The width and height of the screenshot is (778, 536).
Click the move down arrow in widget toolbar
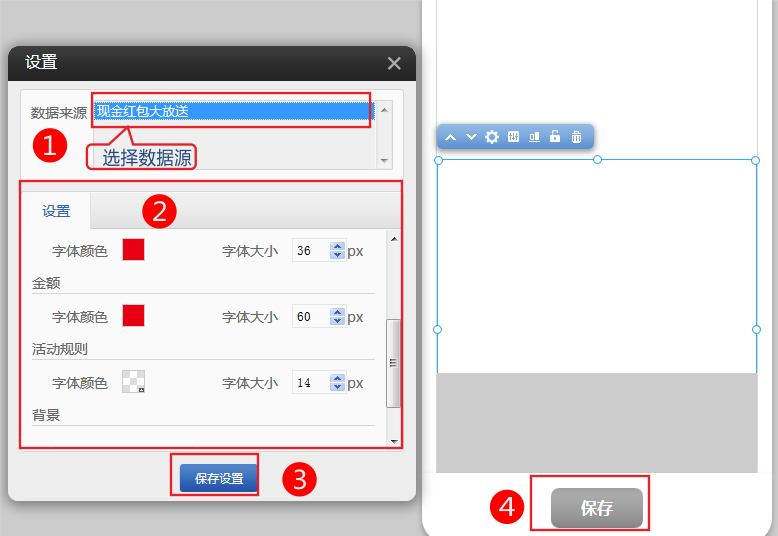(470, 137)
